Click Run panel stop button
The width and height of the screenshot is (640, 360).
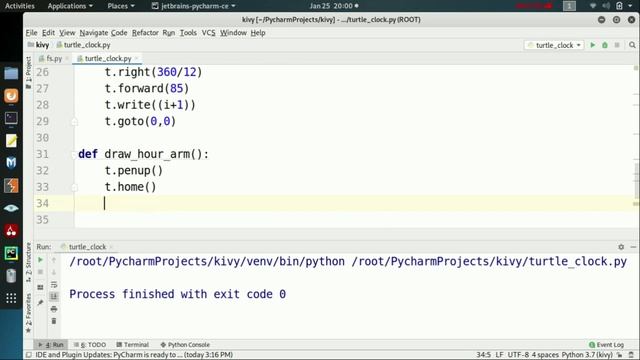tap(40, 272)
